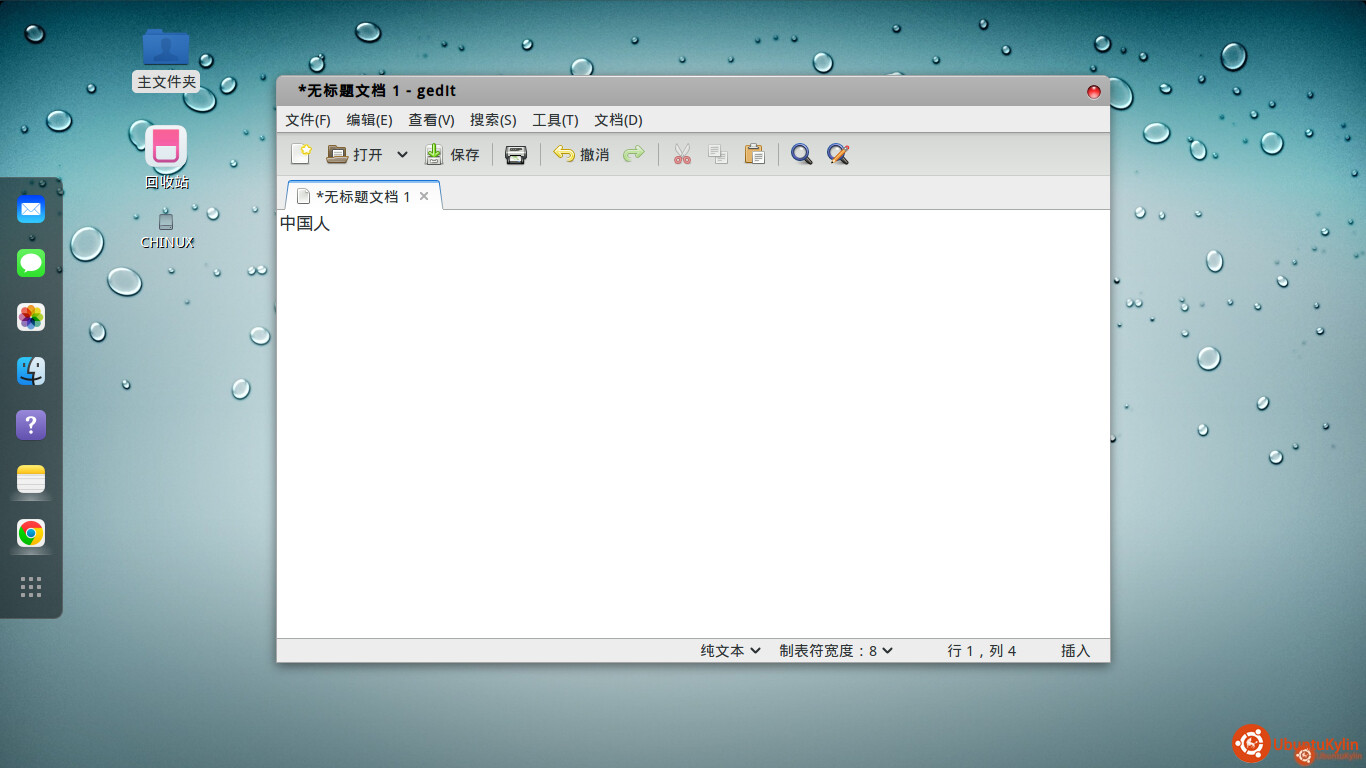Close the 无标题文档 1 tab
1366x768 pixels.
tap(424, 196)
